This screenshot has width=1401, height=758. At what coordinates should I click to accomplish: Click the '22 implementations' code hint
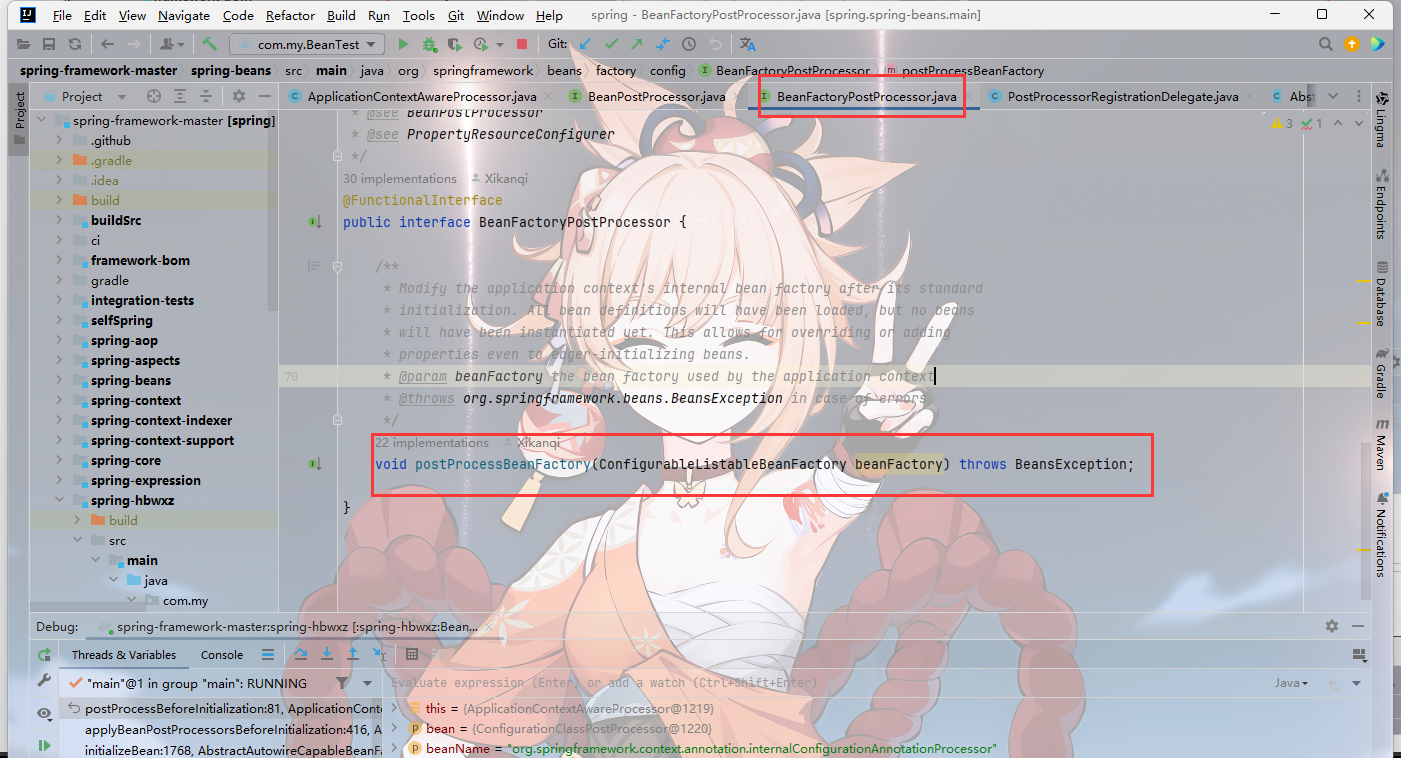(x=432, y=443)
